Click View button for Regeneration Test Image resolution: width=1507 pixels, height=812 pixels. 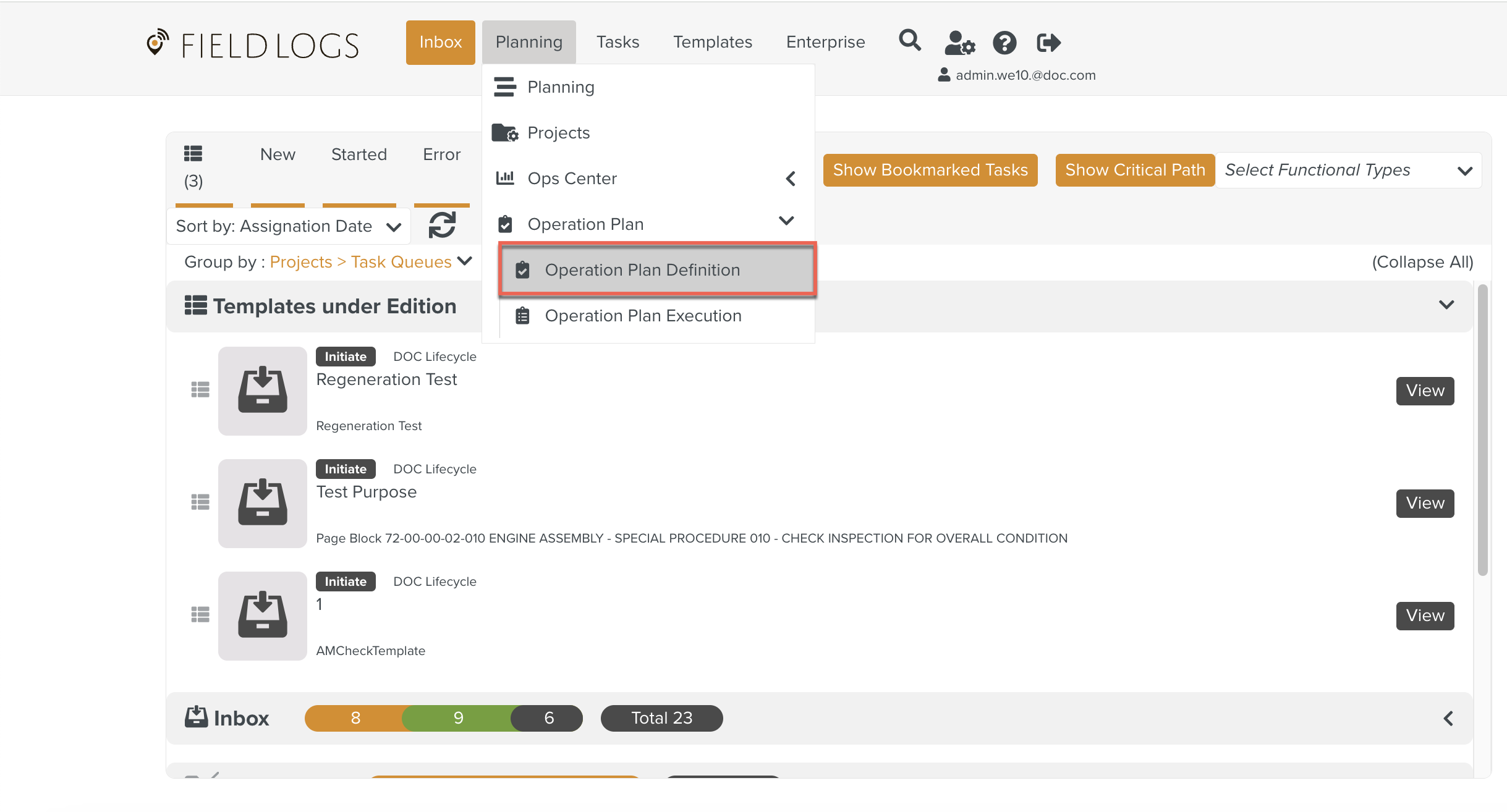coord(1424,391)
